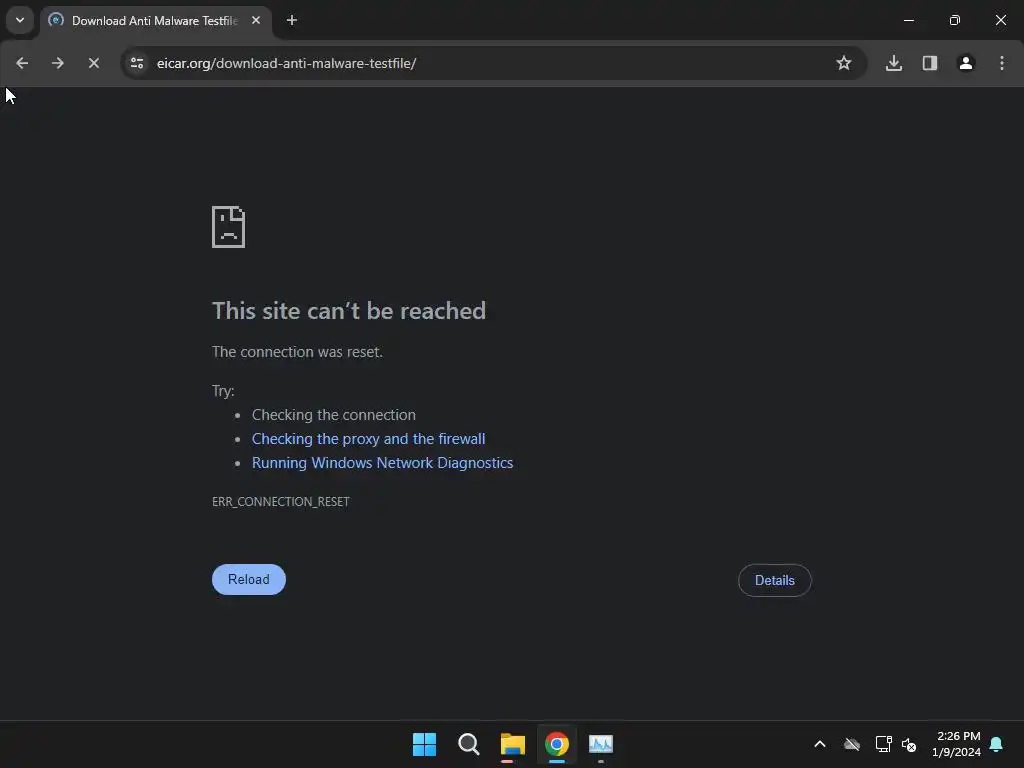The image size is (1024, 768).
Task: Show hidden system tray icons
Action: [x=820, y=744]
